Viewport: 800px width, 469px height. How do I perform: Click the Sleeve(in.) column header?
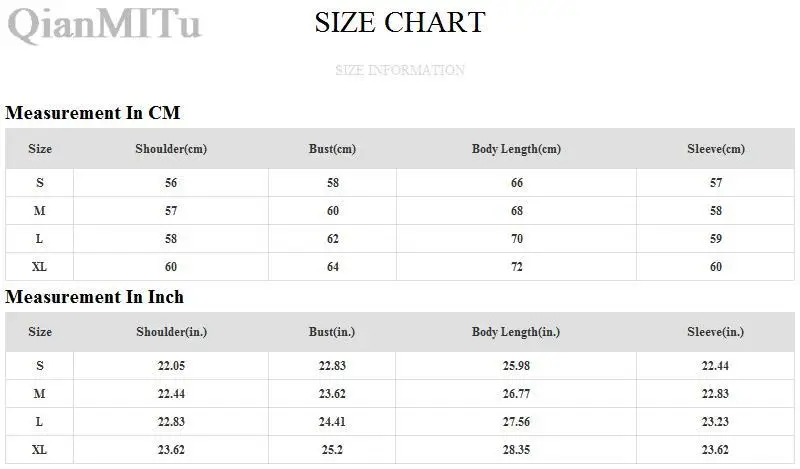pos(715,332)
